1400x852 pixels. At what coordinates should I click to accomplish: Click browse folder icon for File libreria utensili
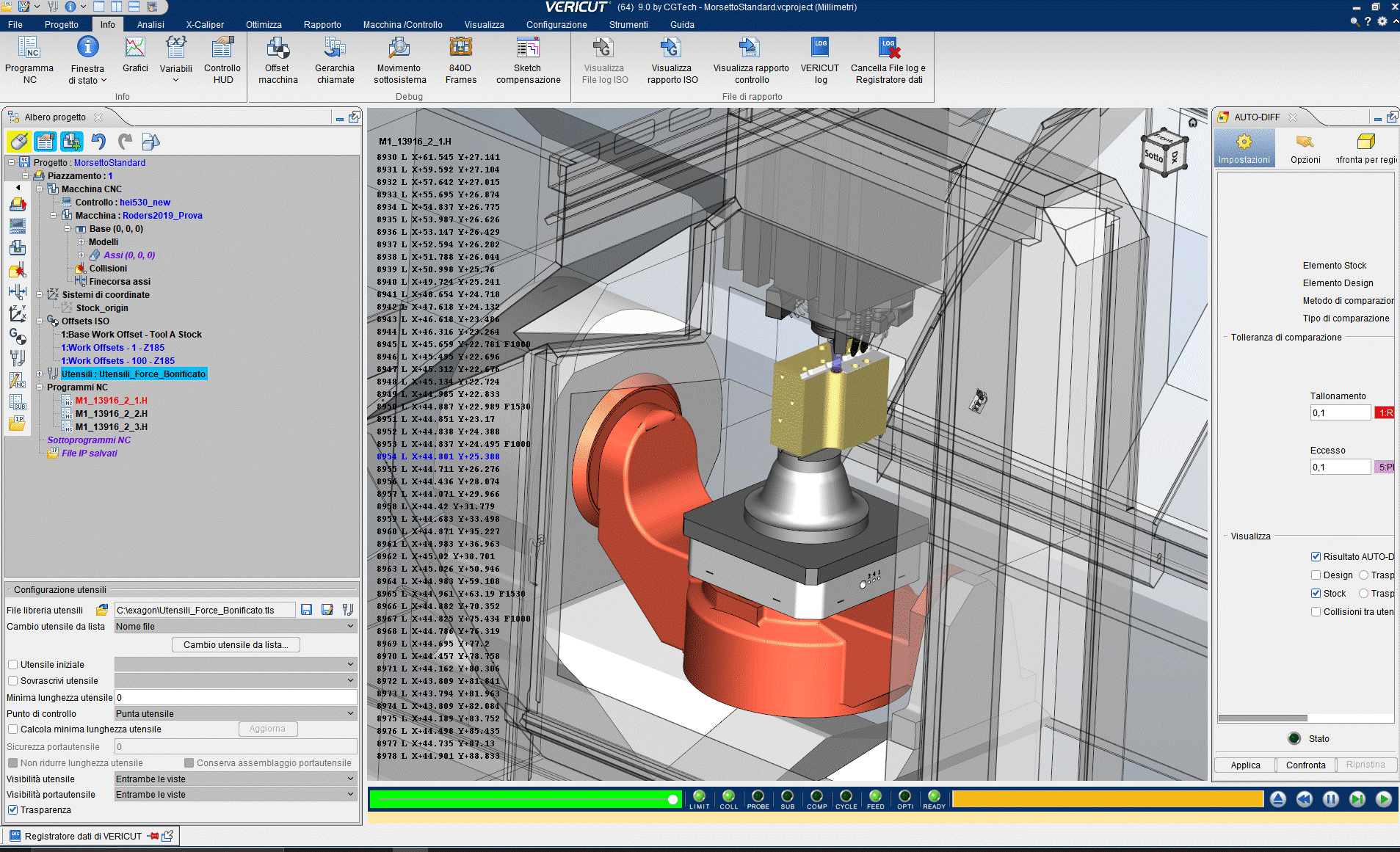tap(102, 610)
